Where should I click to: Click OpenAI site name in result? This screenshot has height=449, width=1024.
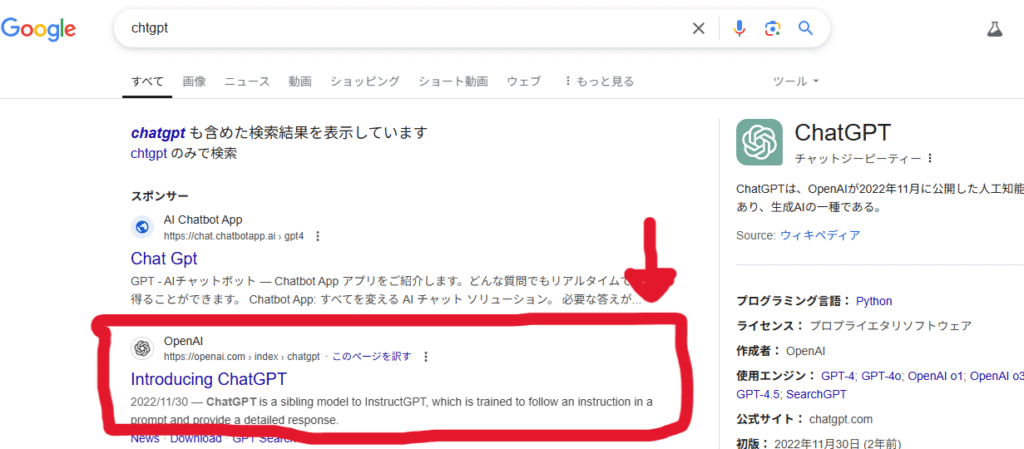click(x=184, y=341)
